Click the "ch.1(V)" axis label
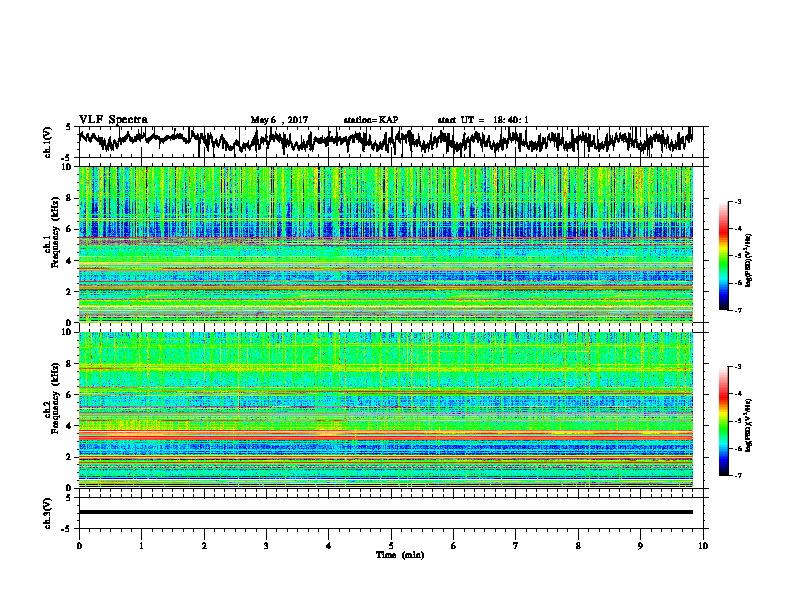This screenshot has height=612, width=792. (x=48, y=142)
